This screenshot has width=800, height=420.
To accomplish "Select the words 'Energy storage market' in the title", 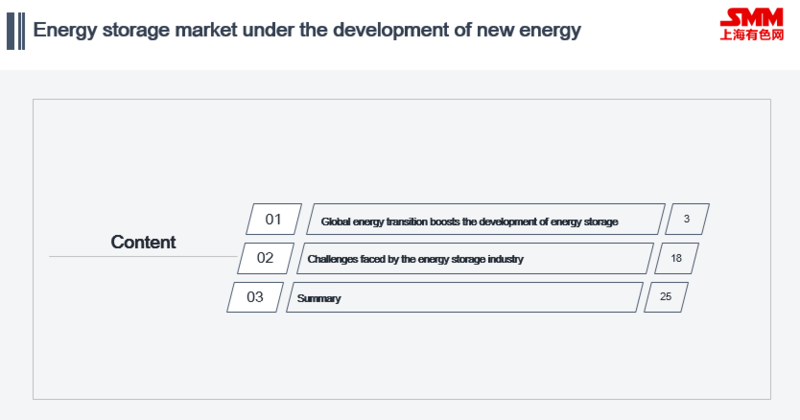I will [135, 30].
